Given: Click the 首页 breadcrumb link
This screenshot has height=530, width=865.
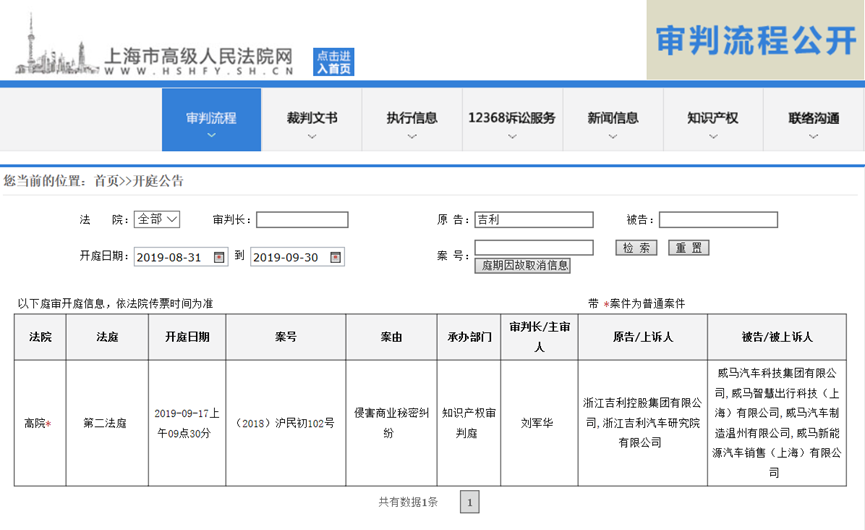Looking at the screenshot, I should [106, 181].
